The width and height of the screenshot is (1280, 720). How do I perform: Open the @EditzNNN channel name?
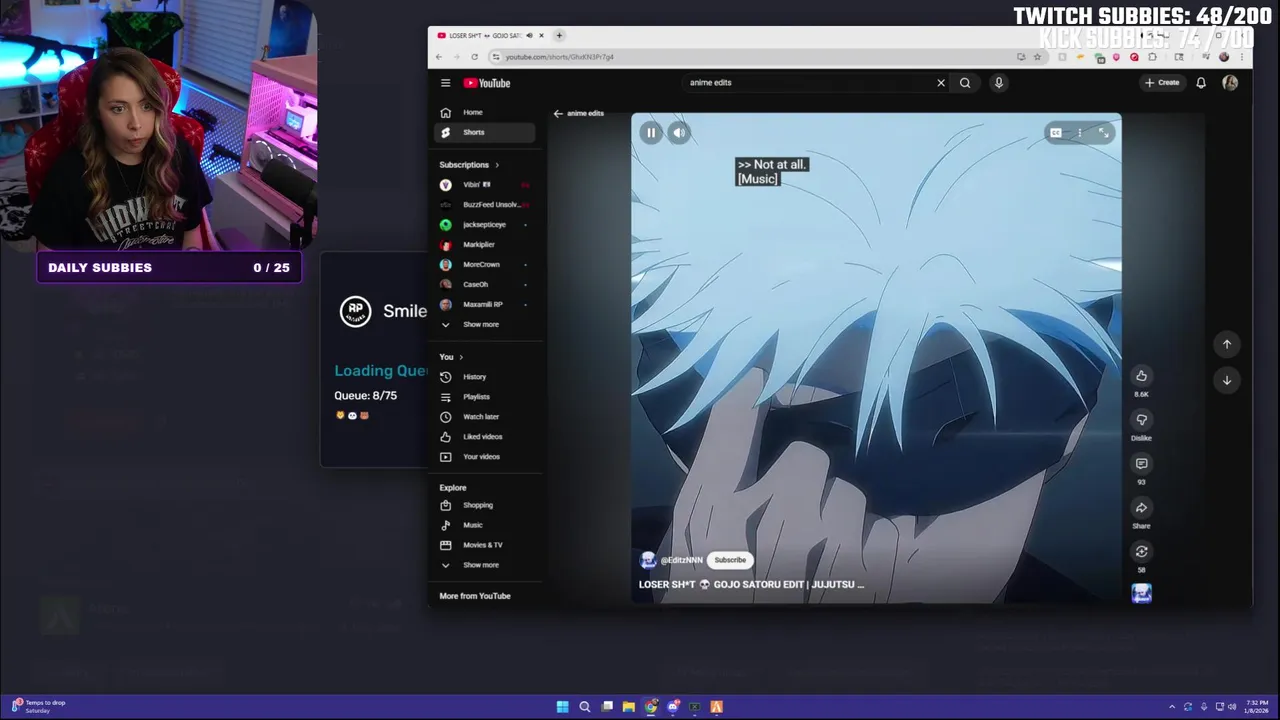(x=681, y=560)
